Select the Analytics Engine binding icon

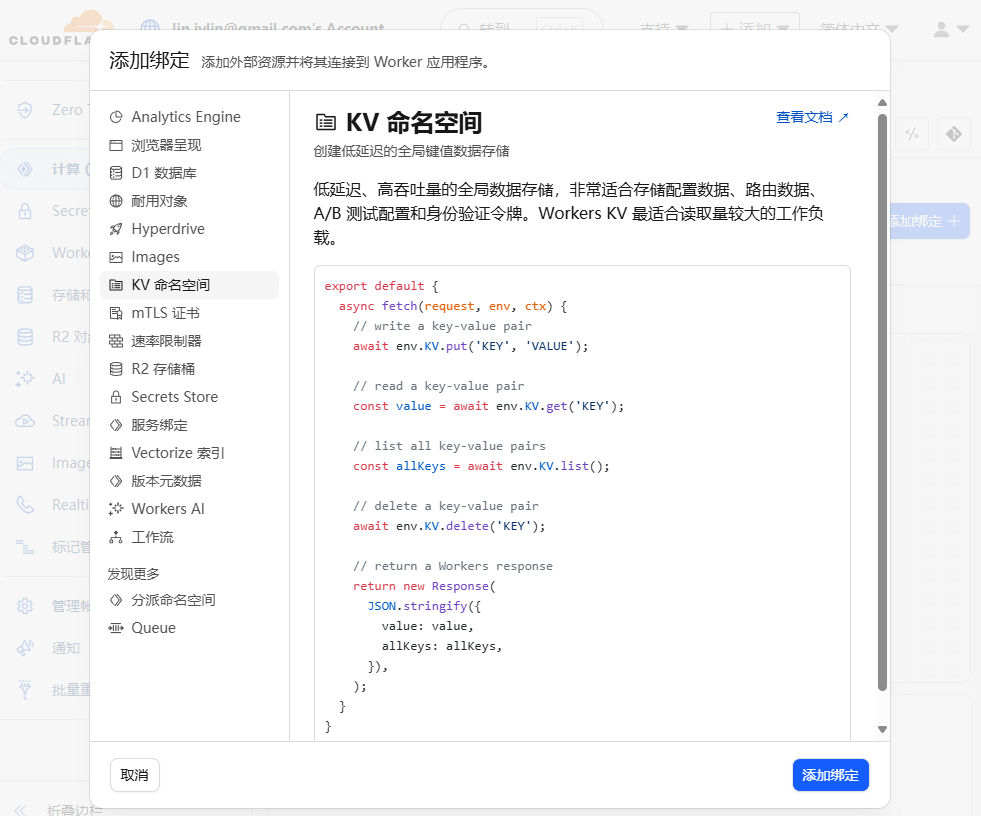[x=116, y=117]
